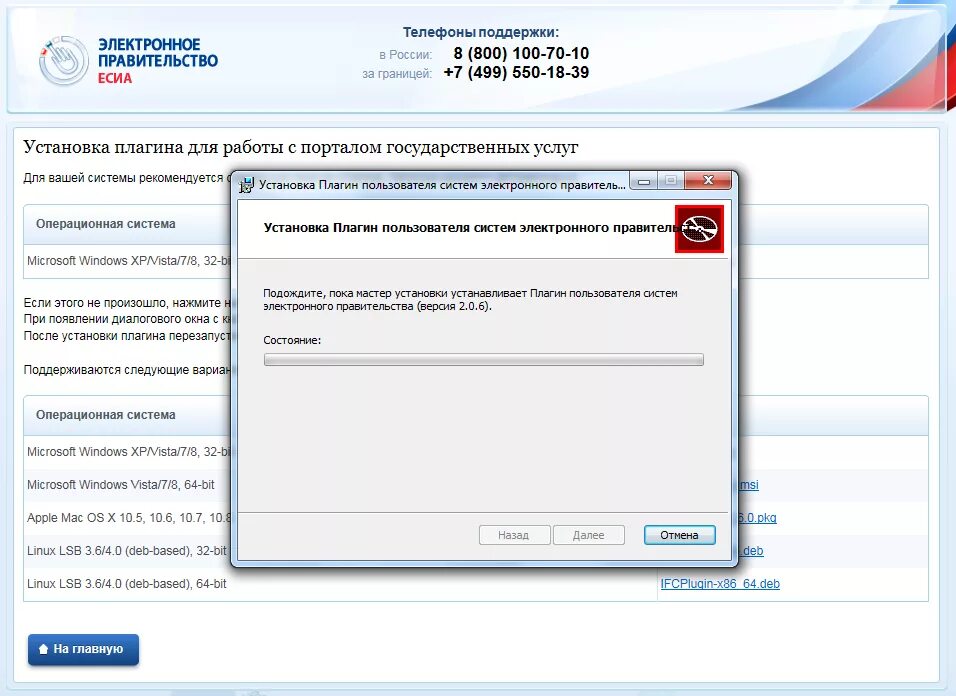The width and height of the screenshot is (956, 696).
Task: Click the Электронное правительство ЕСИА logo
Action: pyautogui.click(x=128, y=60)
